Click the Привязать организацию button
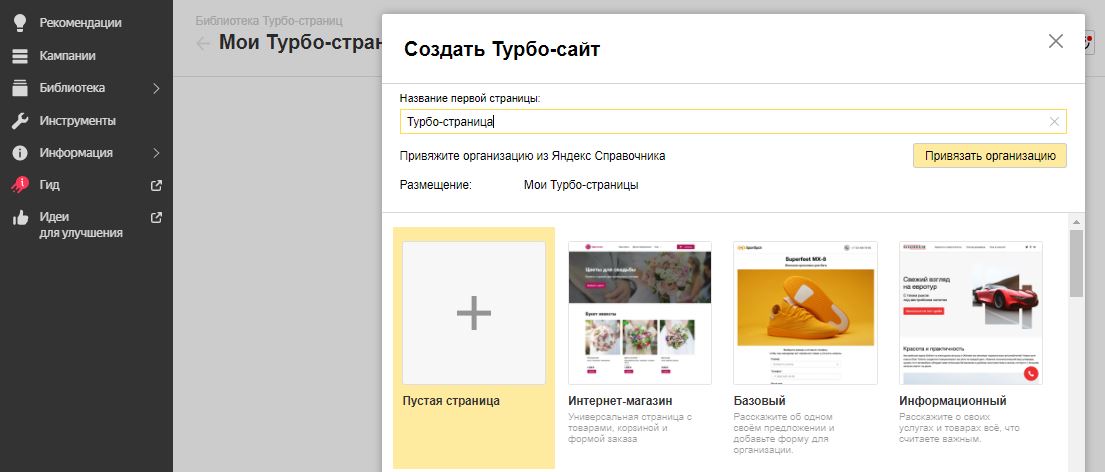This screenshot has width=1105, height=472. tap(989, 156)
